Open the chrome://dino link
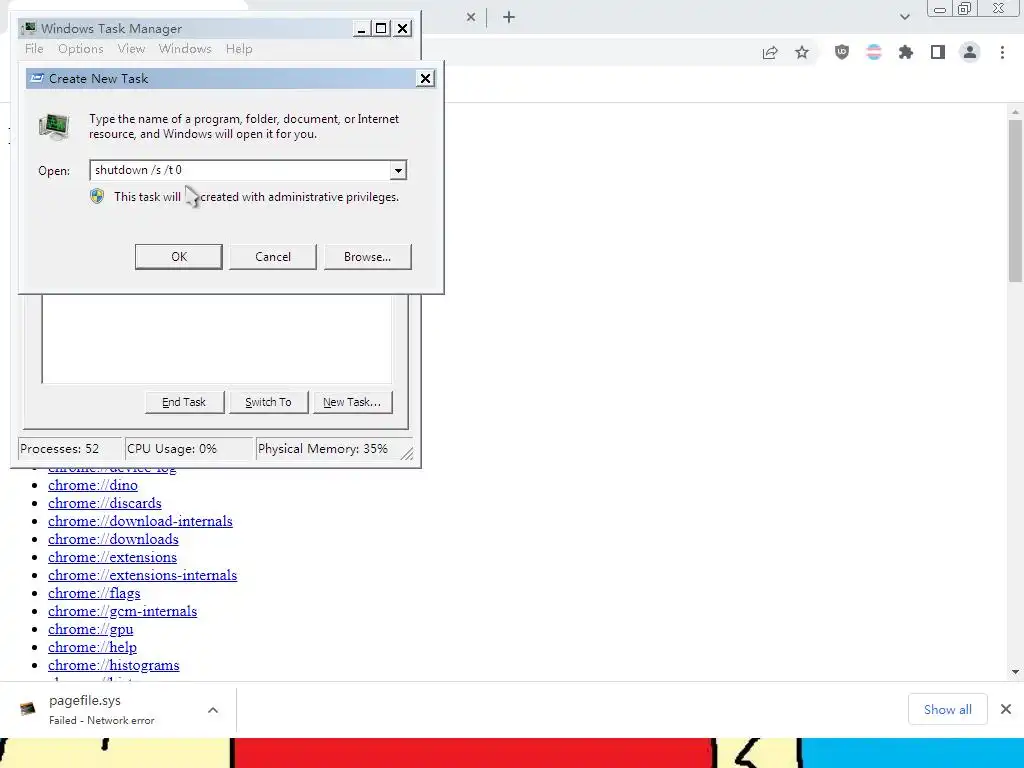 93,485
